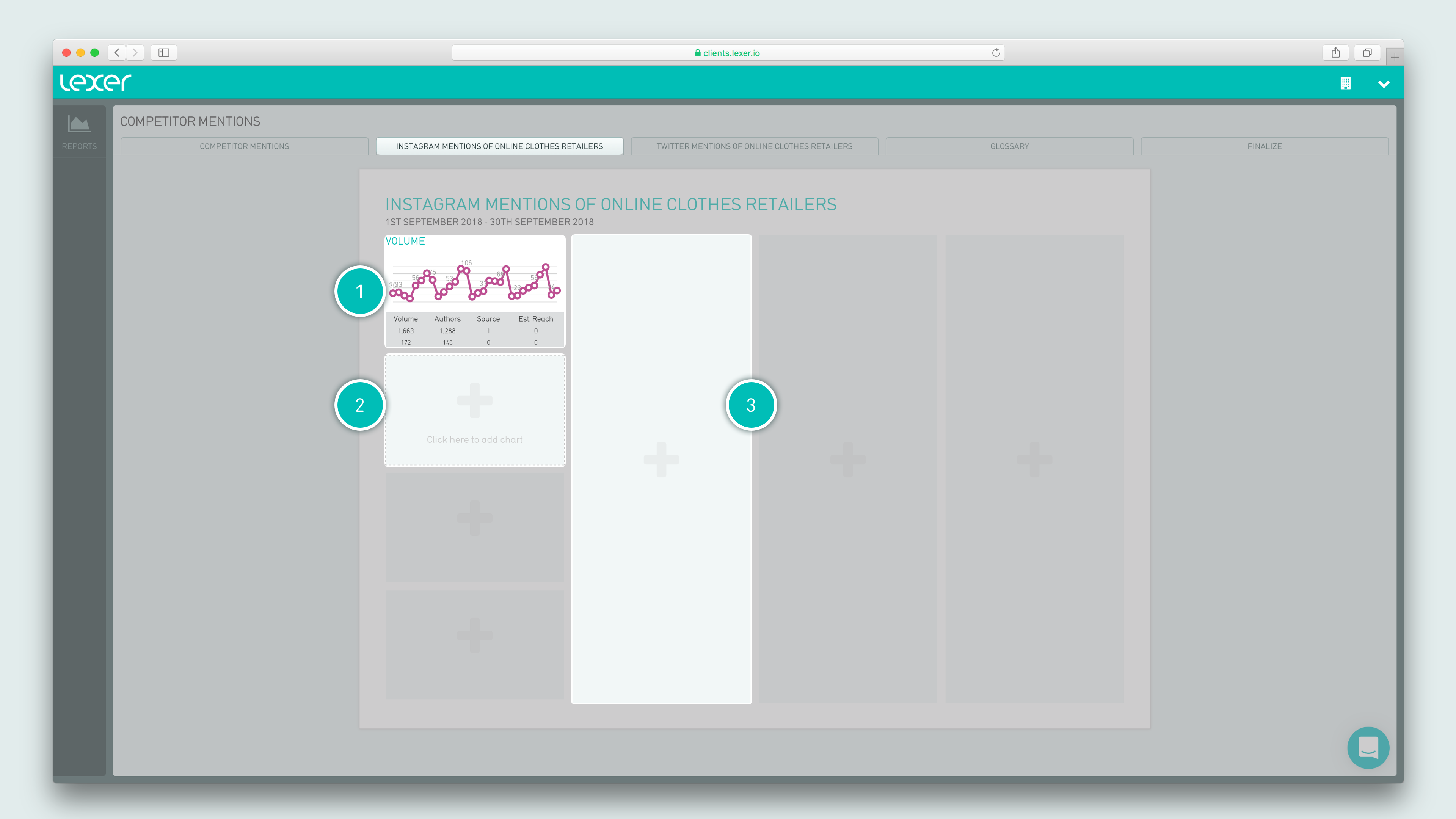Click the plus in the third tall column
This screenshot has height=819, width=1456.
[x=848, y=460]
